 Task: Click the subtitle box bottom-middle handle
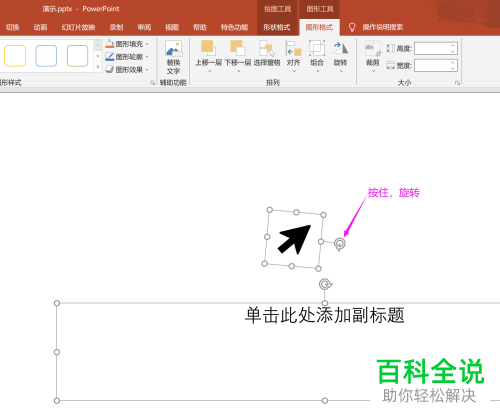pos(325,401)
